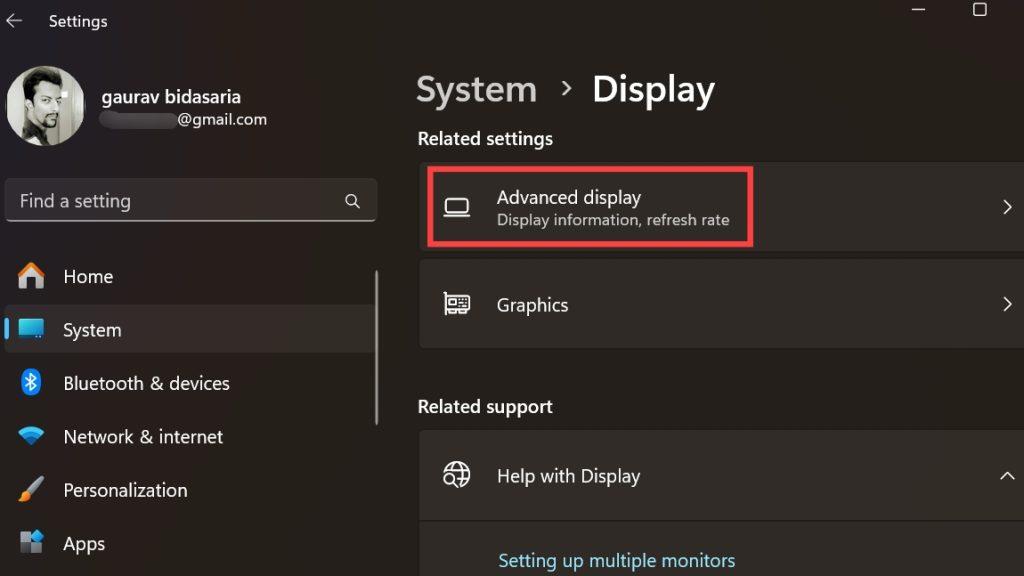
Task: Grab the sidebar scrollbar
Action: [377, 347]
